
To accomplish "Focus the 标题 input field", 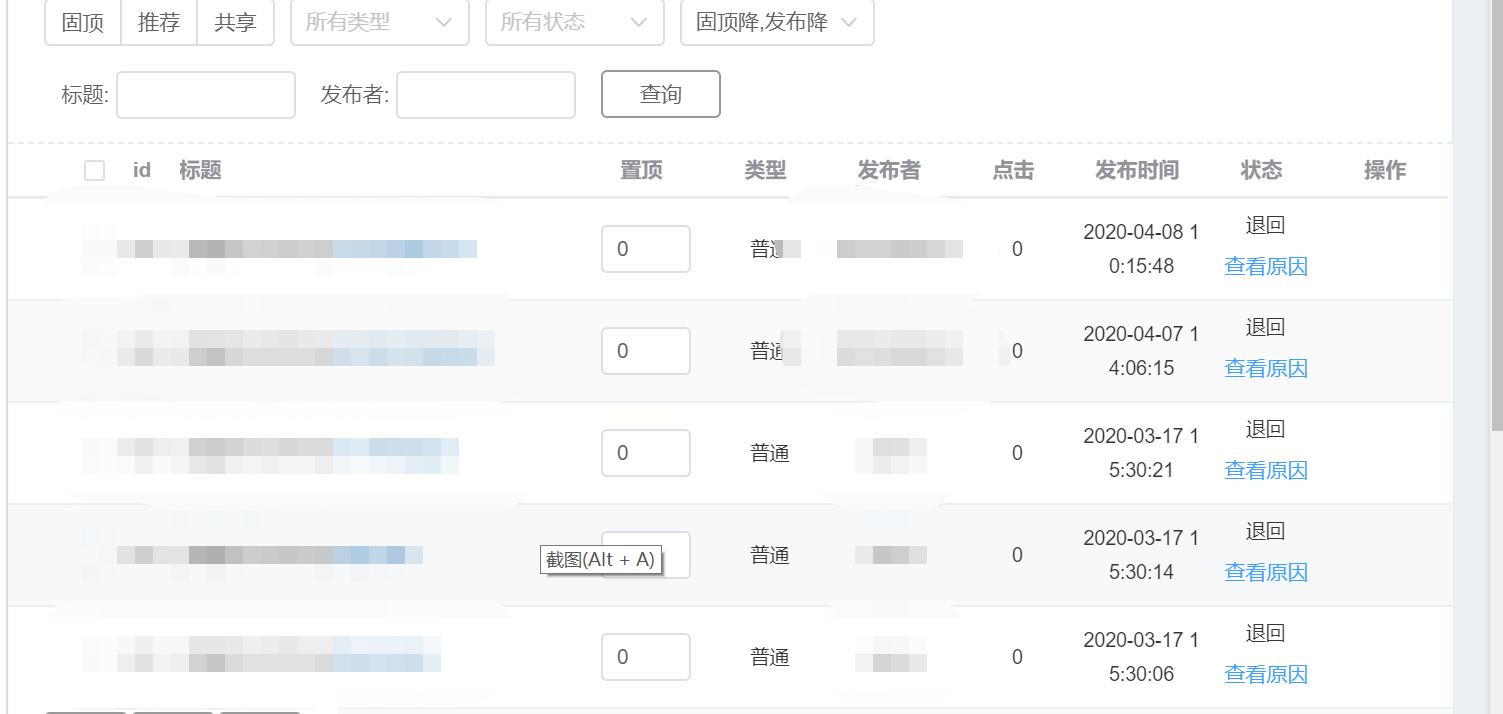I will point(206,95).
